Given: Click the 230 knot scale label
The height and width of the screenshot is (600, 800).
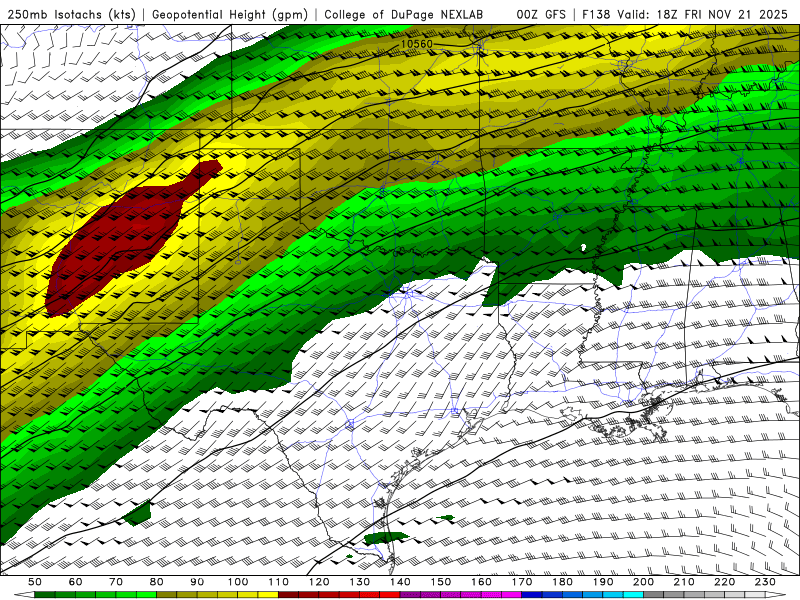Looking at the screenshot, I should [x=765, y=582].
